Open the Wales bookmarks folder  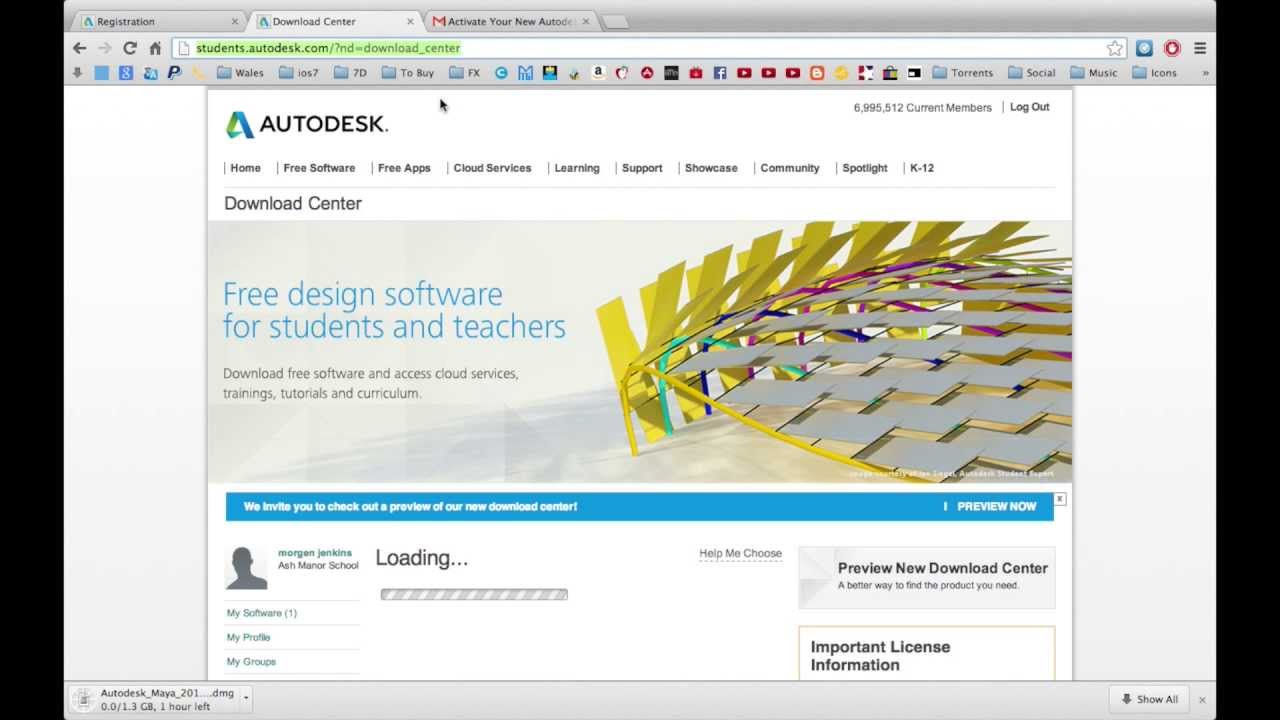pos(240,73)
